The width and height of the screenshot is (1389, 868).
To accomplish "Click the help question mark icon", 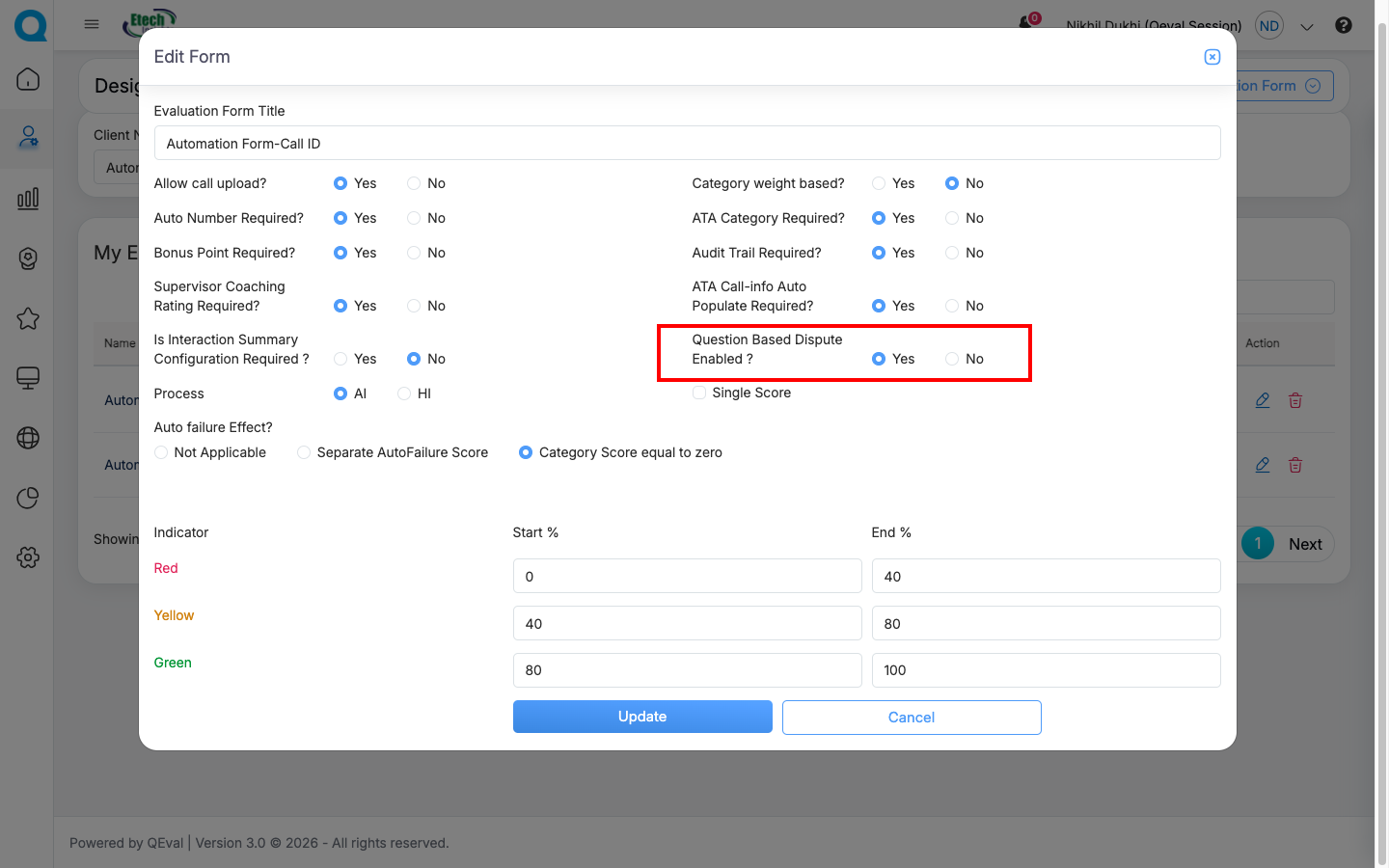I will point(1343,25).
